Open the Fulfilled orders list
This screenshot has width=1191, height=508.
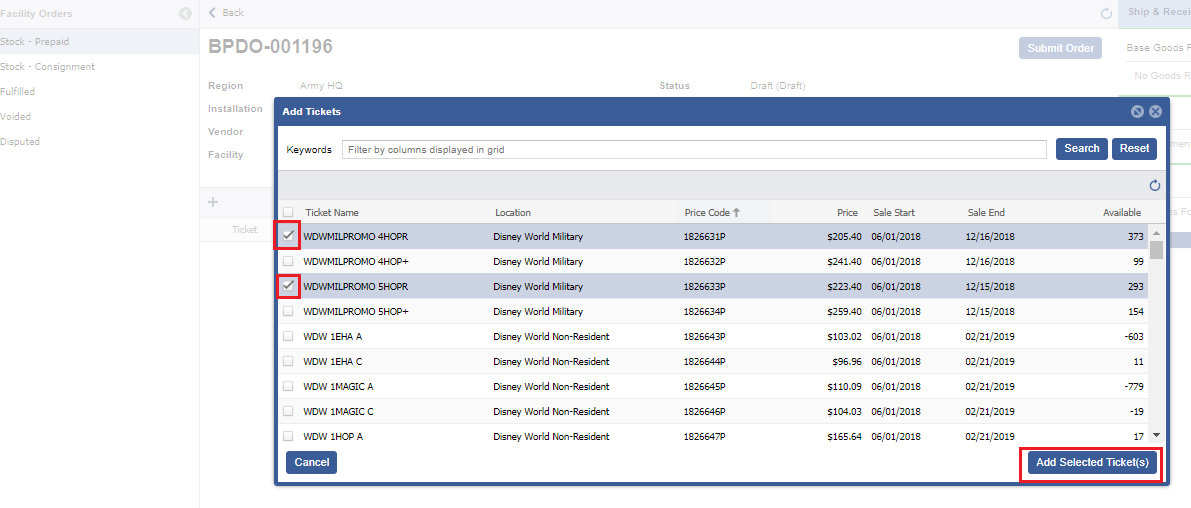[18, 92]
